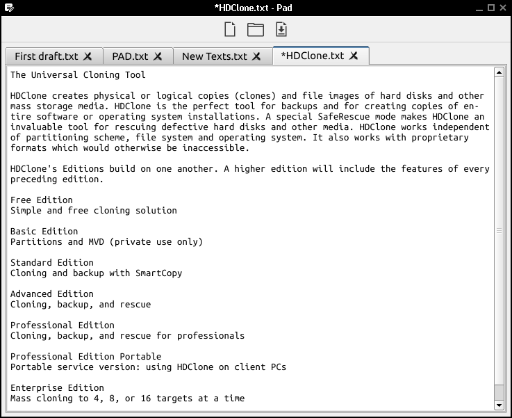The height and width of the screenshot is (418, 512).
Task: Click the scrollbar up arrow
Action: [x=499, y=72]
